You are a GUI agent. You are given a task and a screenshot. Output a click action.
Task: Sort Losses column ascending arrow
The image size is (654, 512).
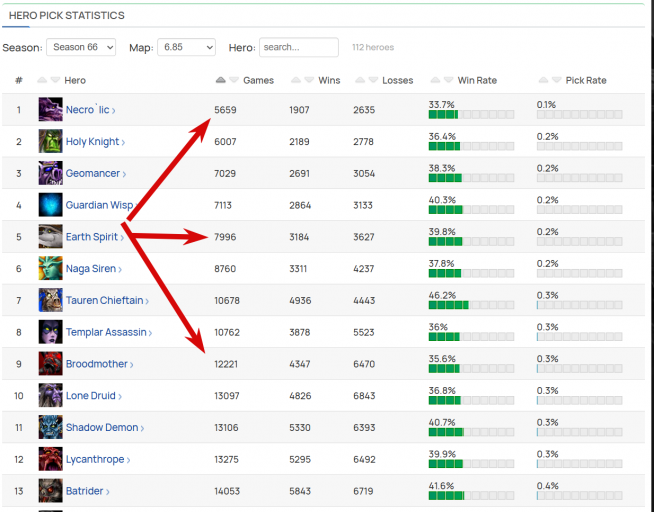[360, 80]
